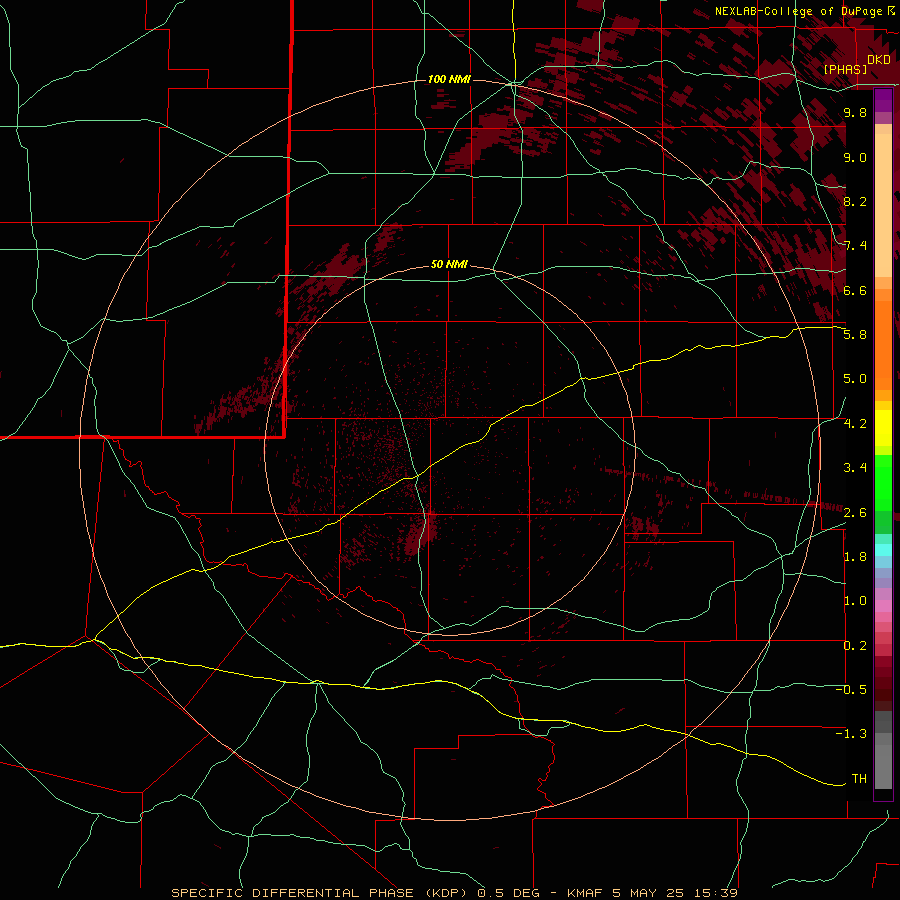Screen dimensions: 900x900
Task: Click the 5.0 color scale label
Action: click(x=855, y=379)
